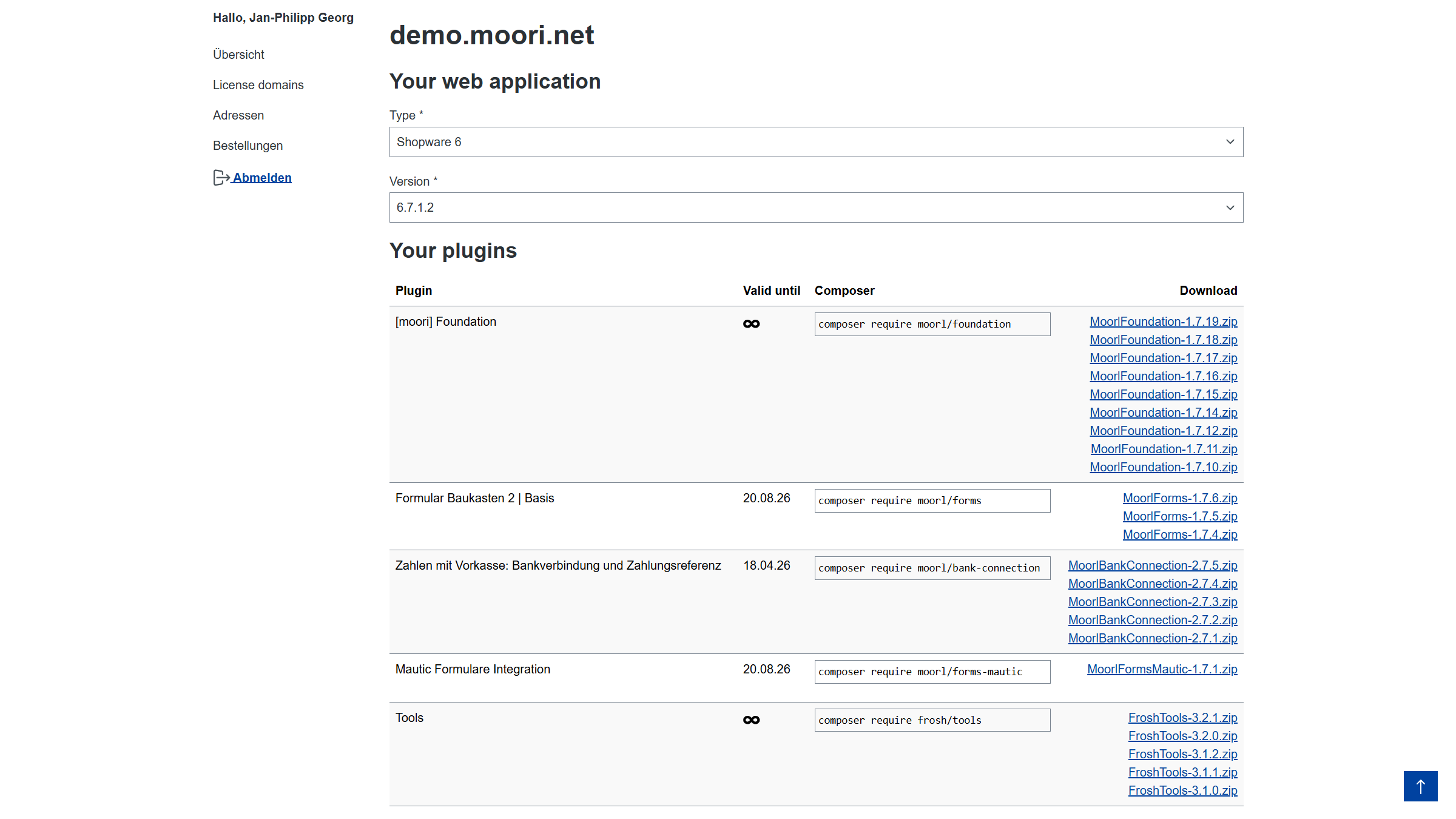This screenshot has width=1456, height=819.
Task: Download MoorlFoundation-1.7.15.zip
Action: click(x=1163, y=394)
